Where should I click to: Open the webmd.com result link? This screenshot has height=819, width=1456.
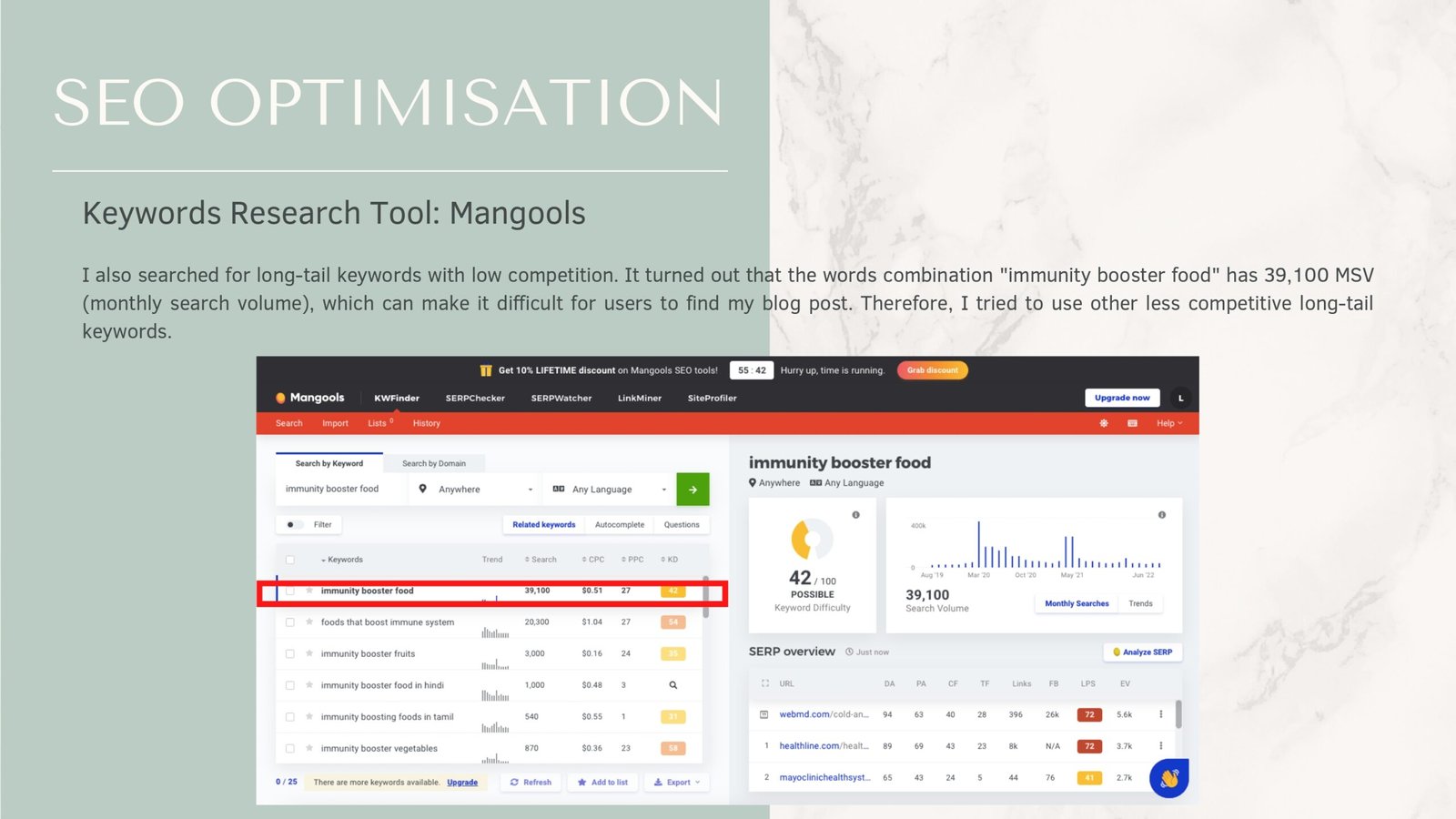(824, 714)
